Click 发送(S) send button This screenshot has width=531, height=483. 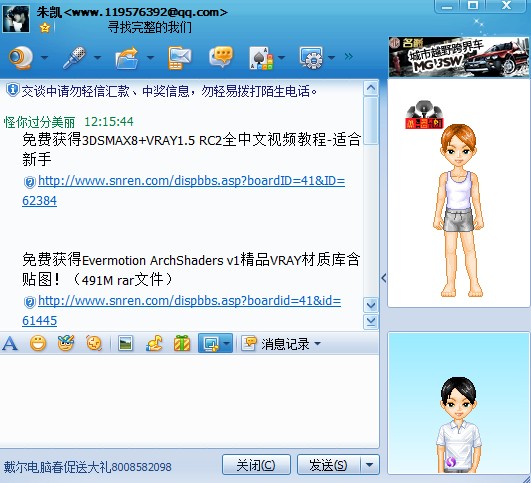click(x=328, y=465)
